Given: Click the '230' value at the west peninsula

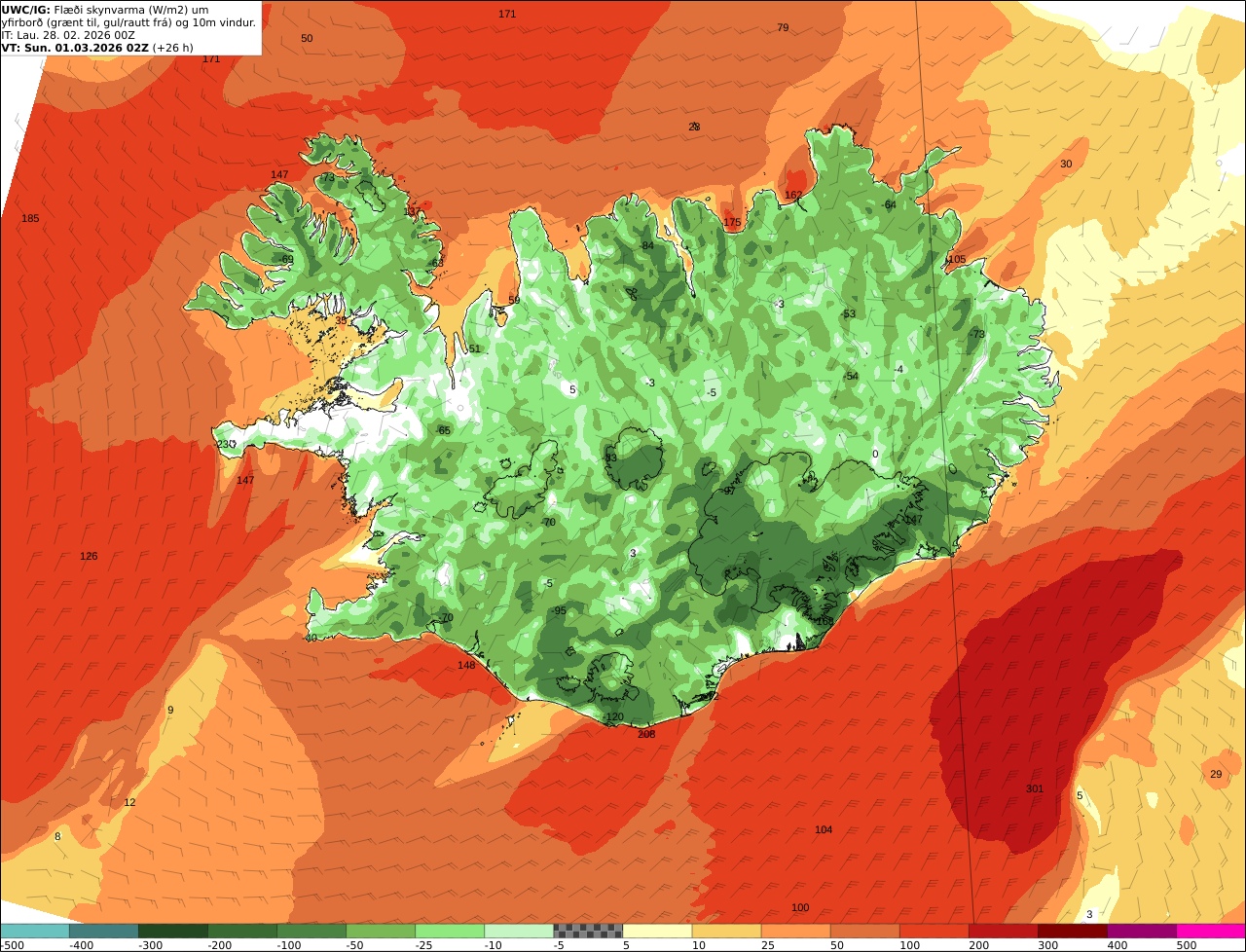Looking at the screenshot, I should tap(225, 444).
